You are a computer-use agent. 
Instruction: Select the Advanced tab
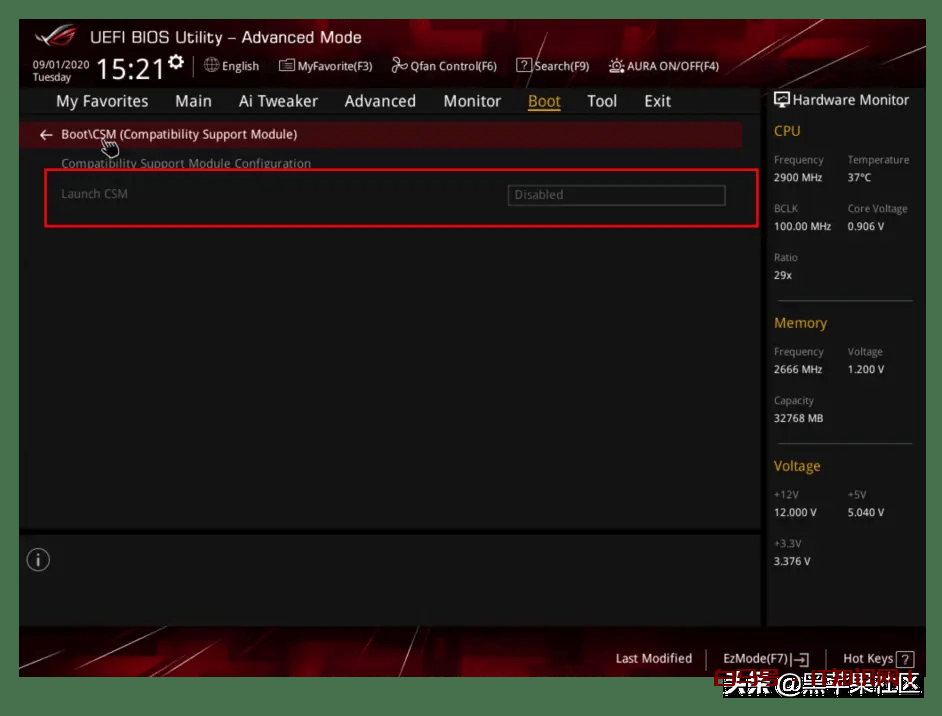(380, 101)
